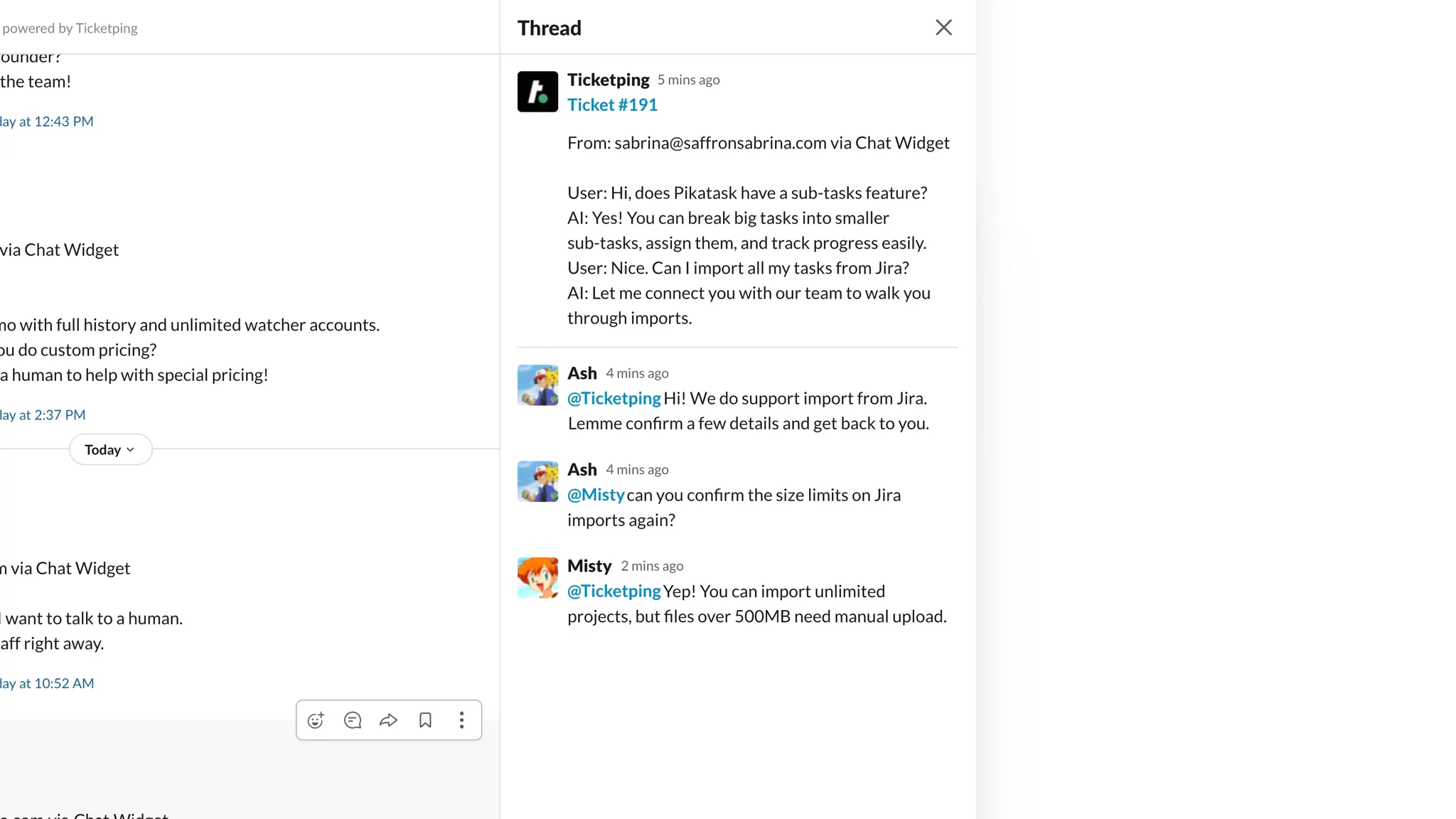Reply in thread using the speech bubble icon
1456x819 pixels.
353,720
